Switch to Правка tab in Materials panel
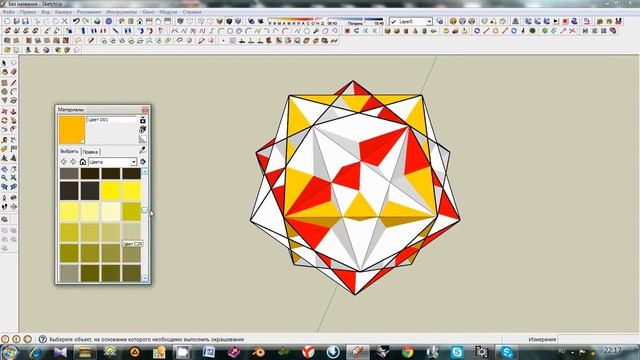Image resolution: width=640 pixels, height=360 pixels. point(90,152)
